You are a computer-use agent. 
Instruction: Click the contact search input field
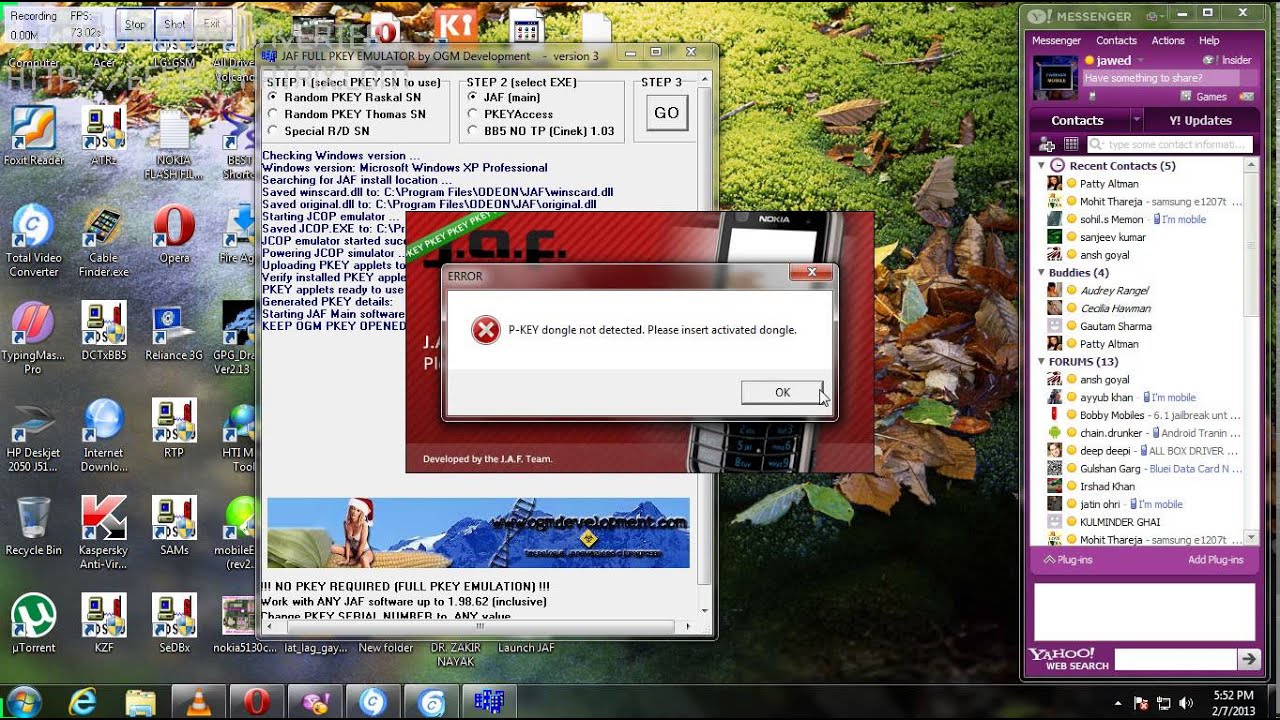click(x=1169, y=145)
